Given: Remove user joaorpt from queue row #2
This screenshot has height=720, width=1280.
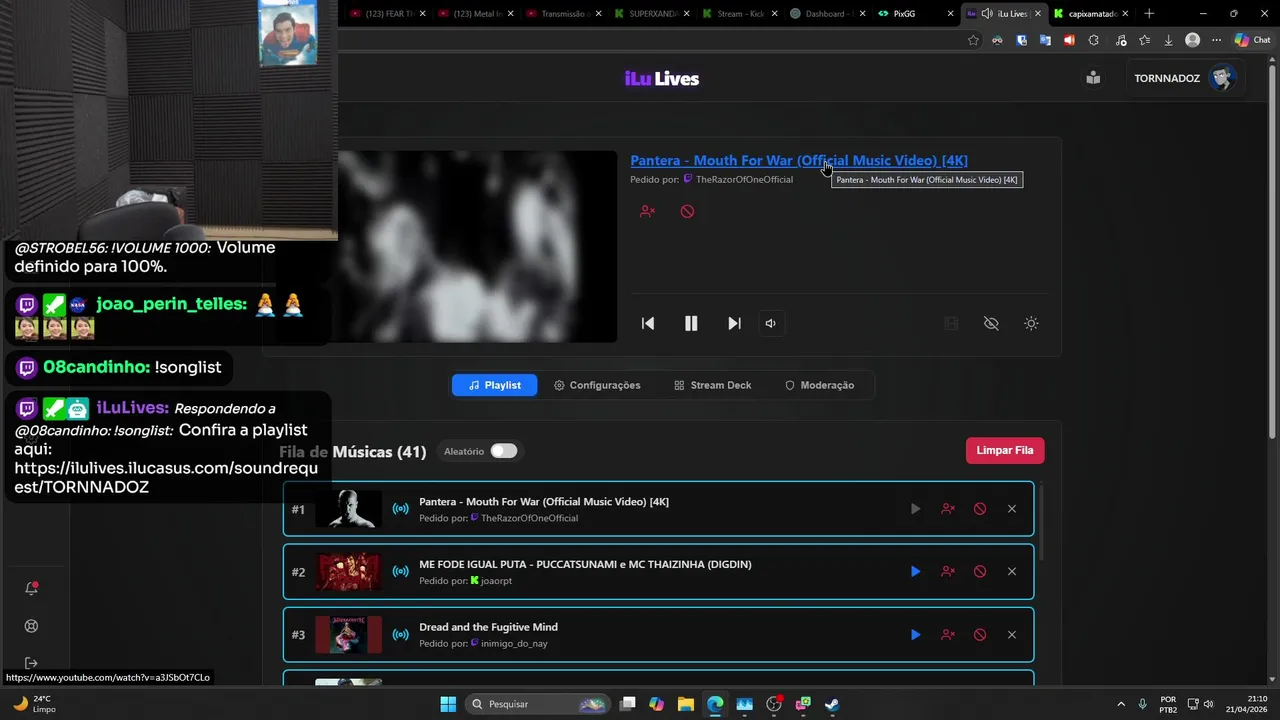Looking at the screenshot, I should 948,572.
